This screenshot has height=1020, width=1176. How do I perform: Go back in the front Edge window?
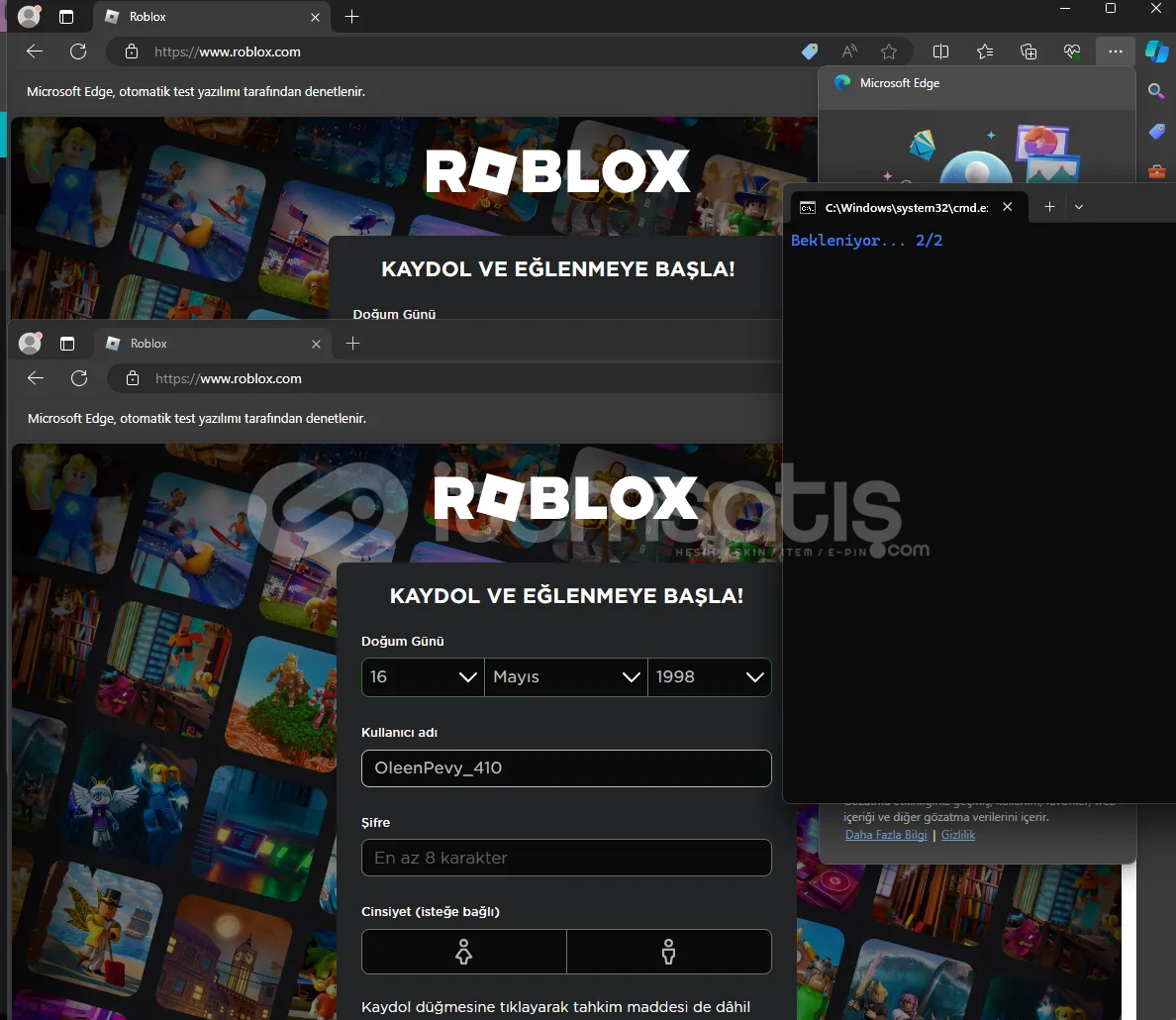coord(36,378)
